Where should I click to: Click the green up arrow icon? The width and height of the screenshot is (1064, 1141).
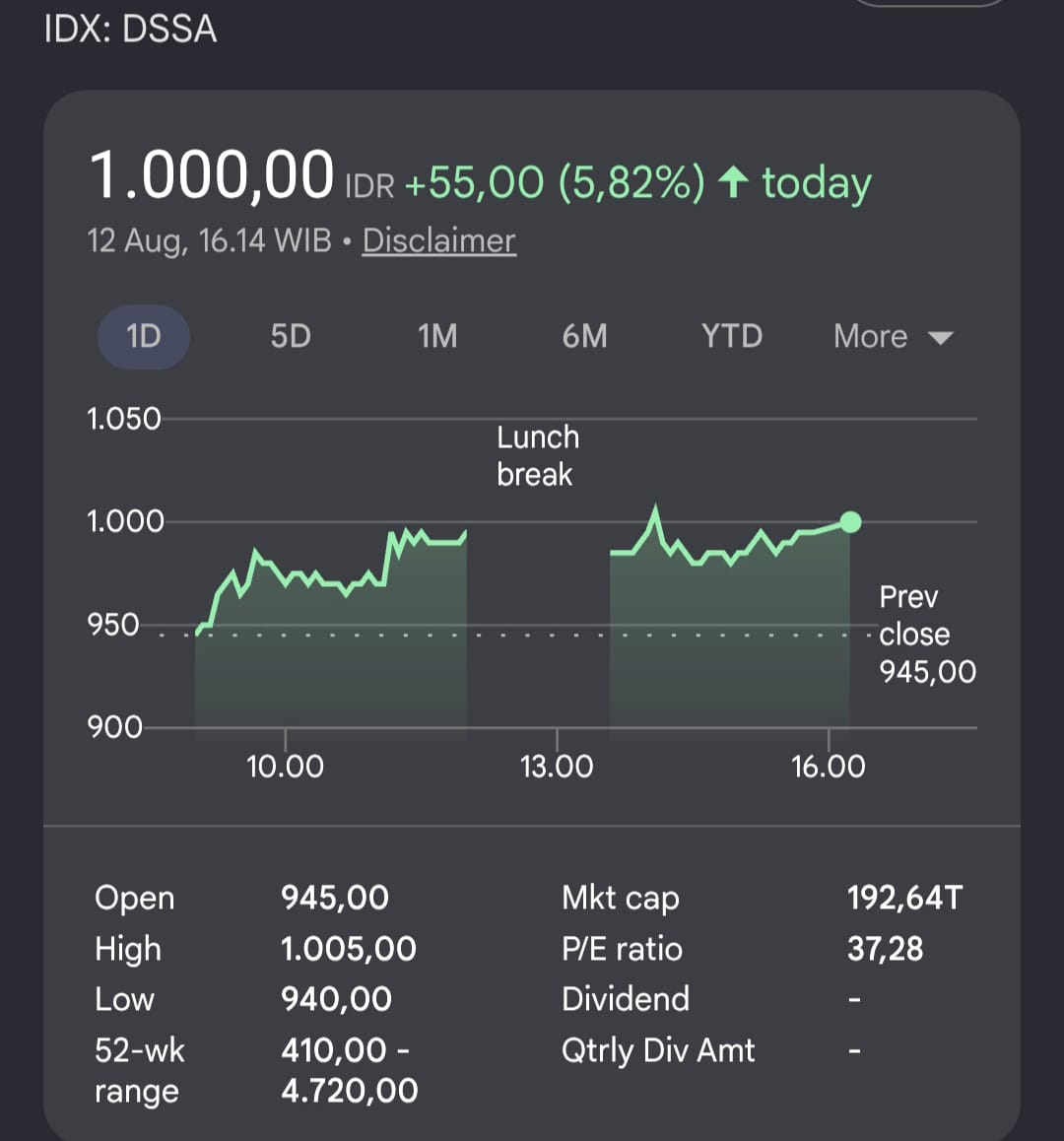pyautogui.click(x=733, y=182)
